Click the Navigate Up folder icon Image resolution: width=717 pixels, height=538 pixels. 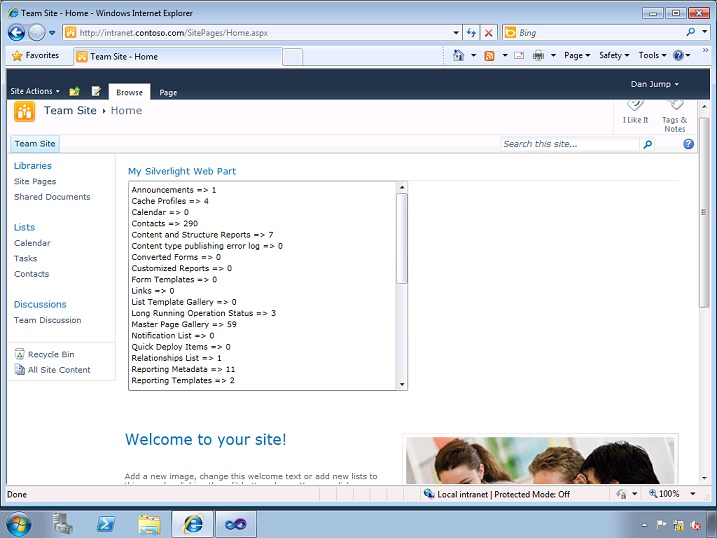tap(75, 91)
